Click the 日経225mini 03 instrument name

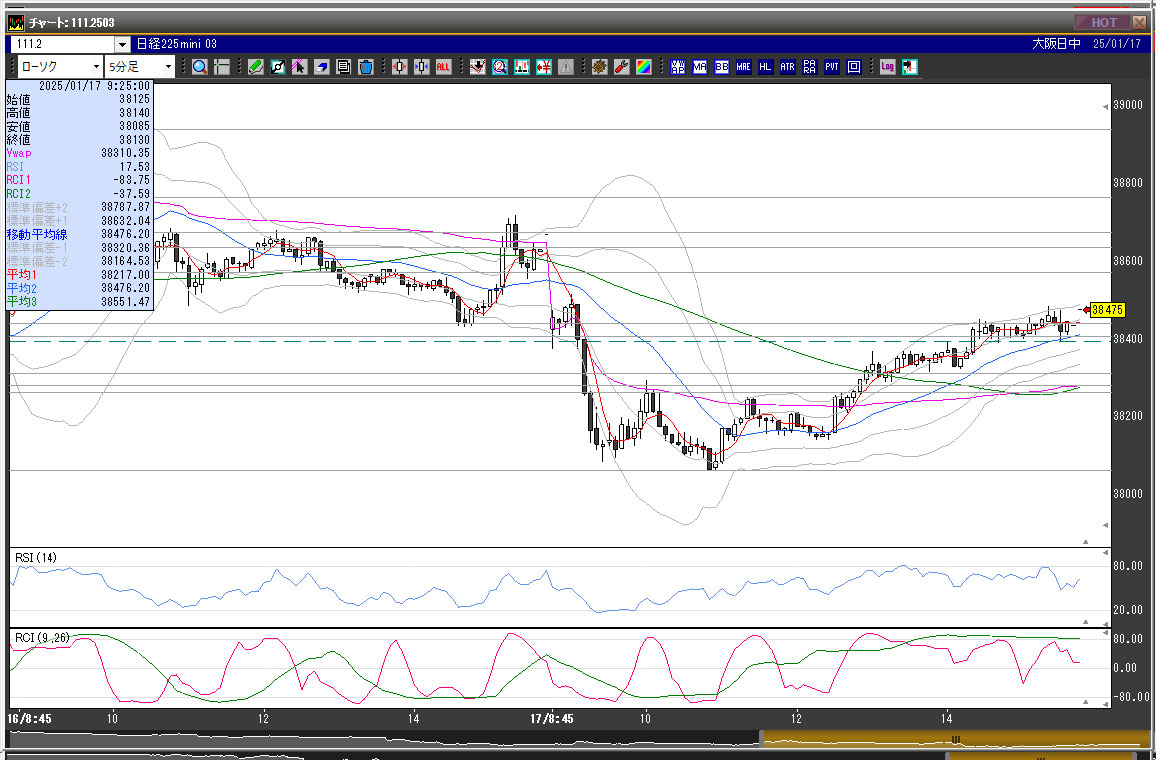pos(176,44)
